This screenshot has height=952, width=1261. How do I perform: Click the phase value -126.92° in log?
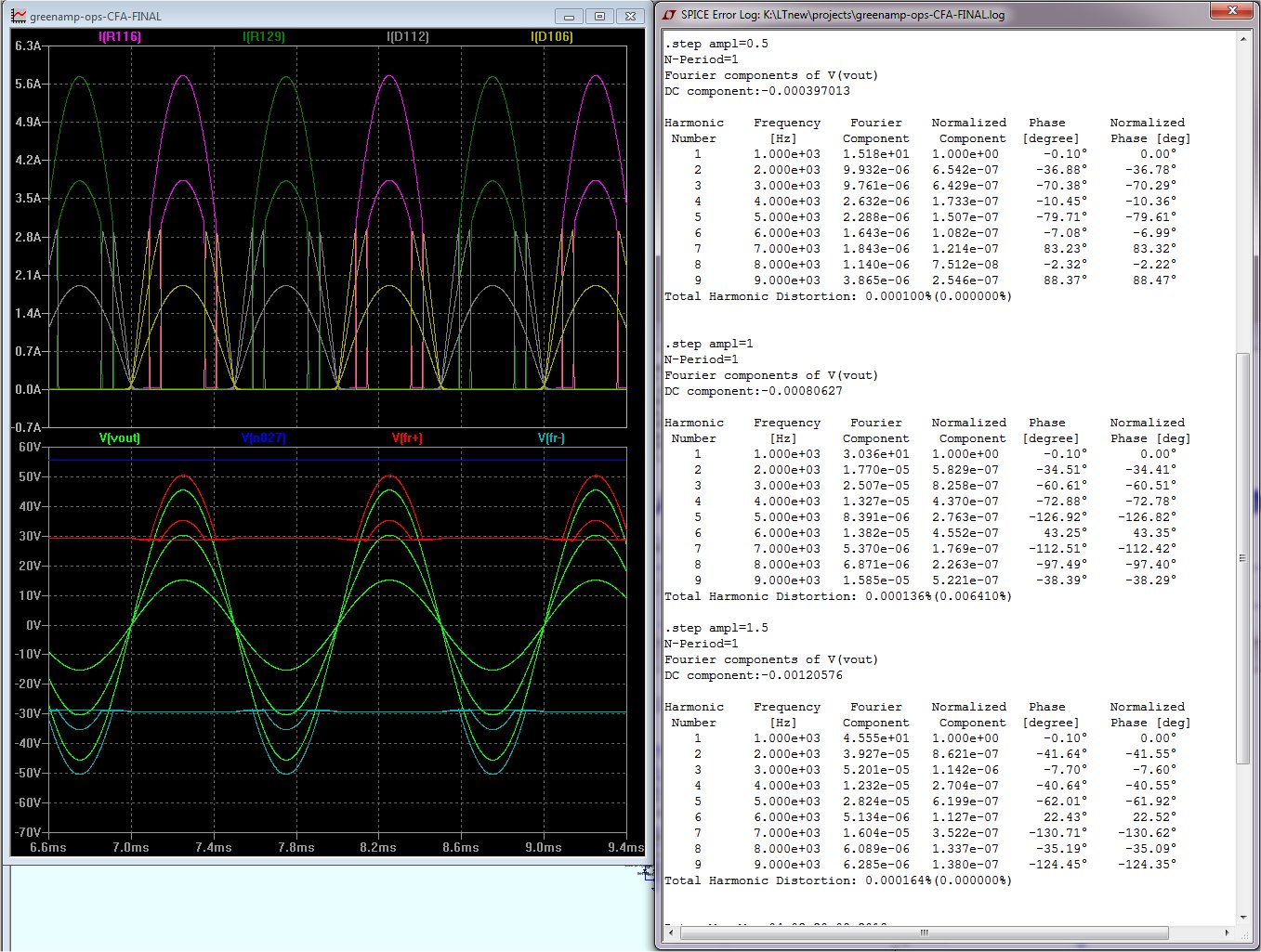tap(1057, 517)
